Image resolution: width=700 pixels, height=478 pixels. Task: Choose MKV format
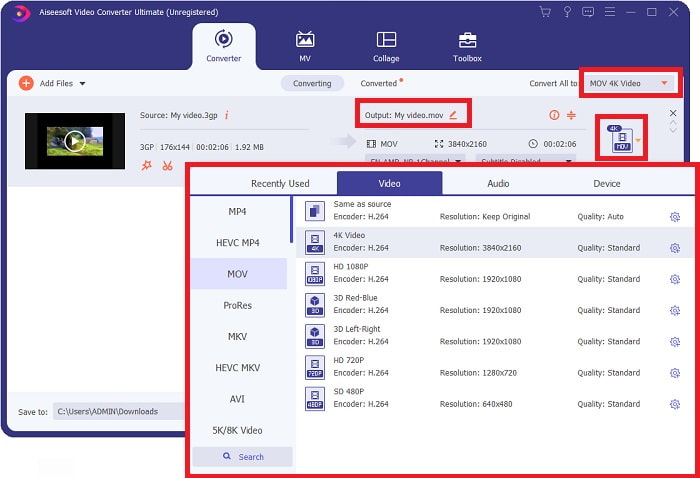[238, 337]
